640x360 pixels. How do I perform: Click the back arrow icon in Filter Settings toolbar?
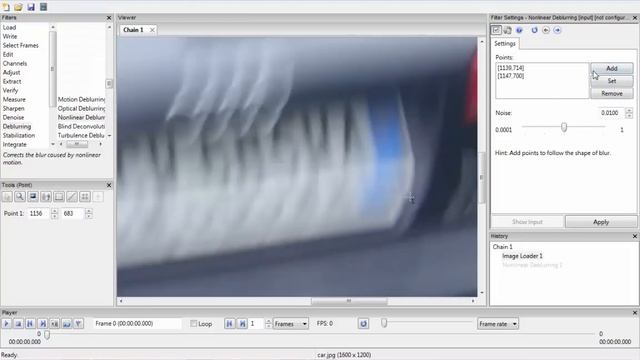(546, 30)
